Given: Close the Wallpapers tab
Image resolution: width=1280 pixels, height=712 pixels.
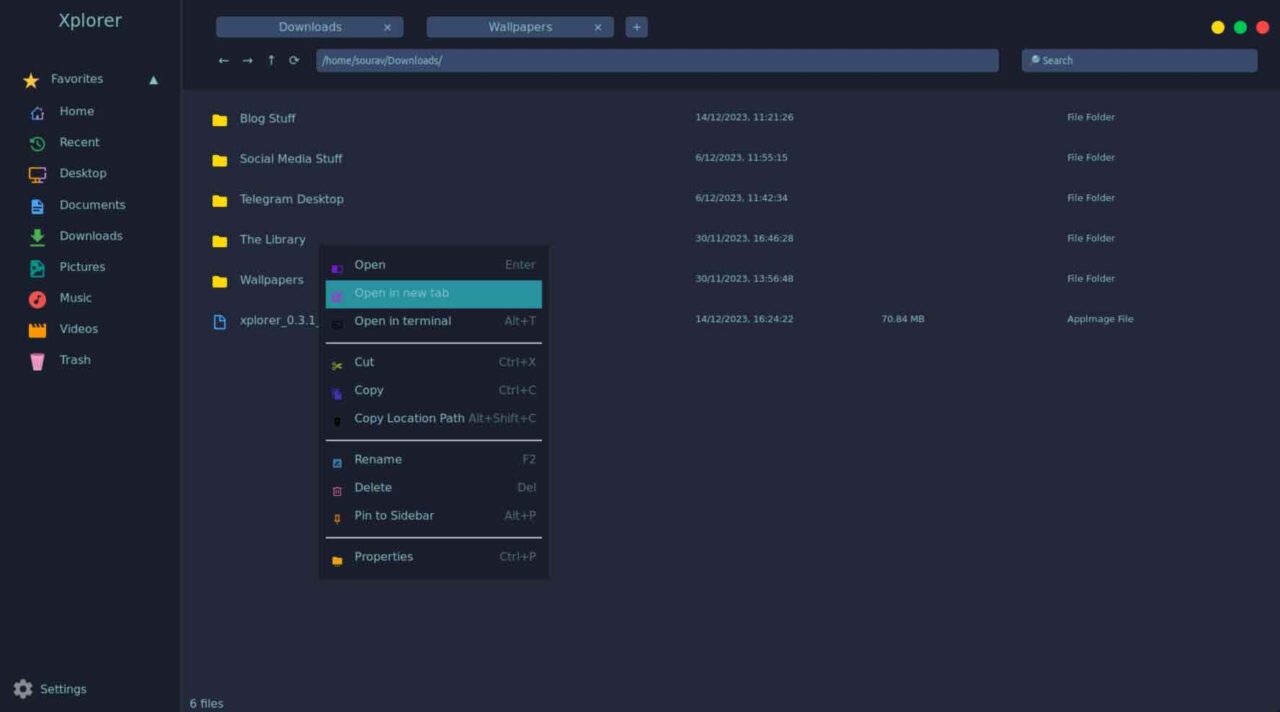Looking at the screenshot, I should [x=598, y=28].
